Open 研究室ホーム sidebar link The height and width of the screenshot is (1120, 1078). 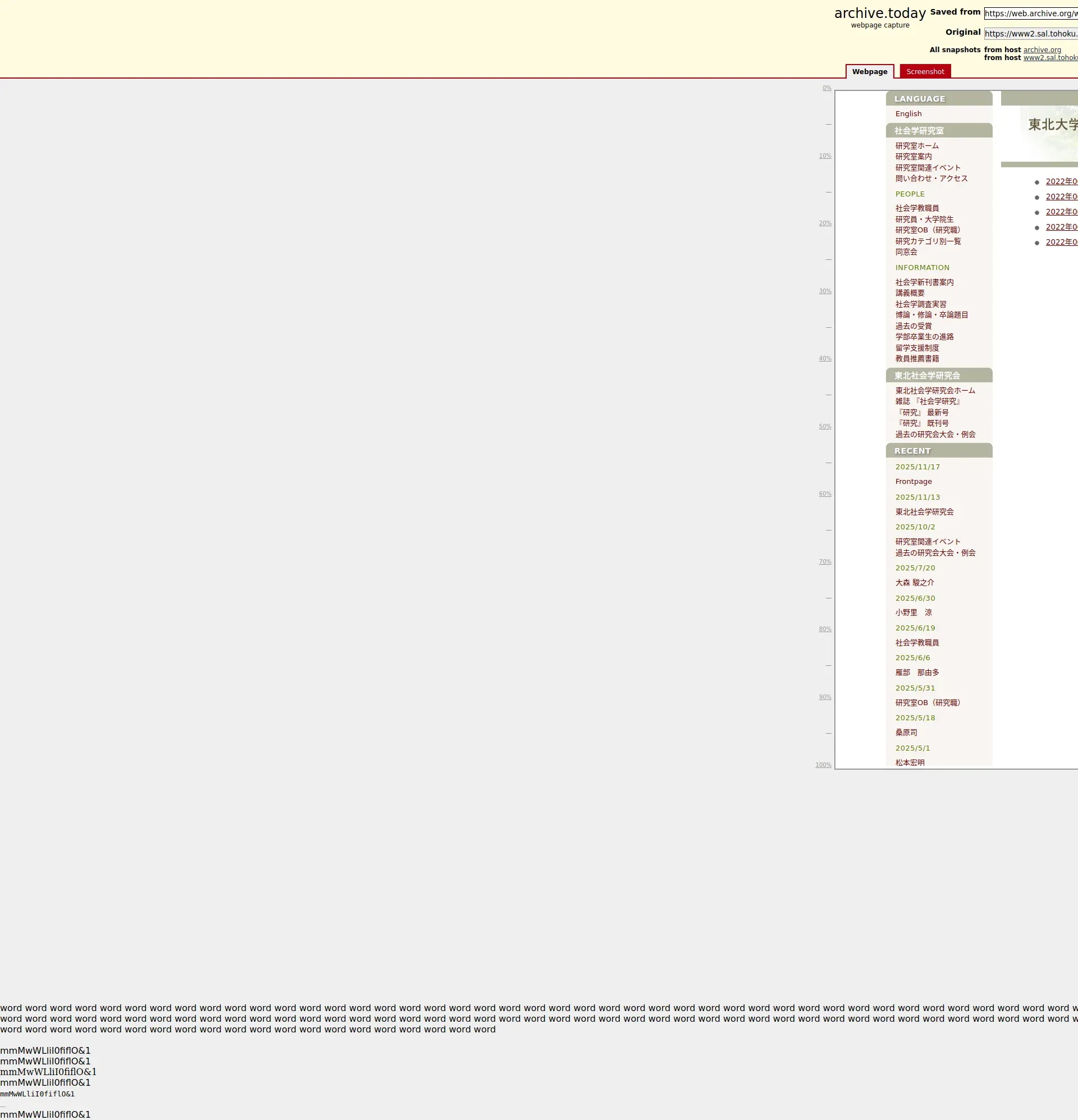917,146
